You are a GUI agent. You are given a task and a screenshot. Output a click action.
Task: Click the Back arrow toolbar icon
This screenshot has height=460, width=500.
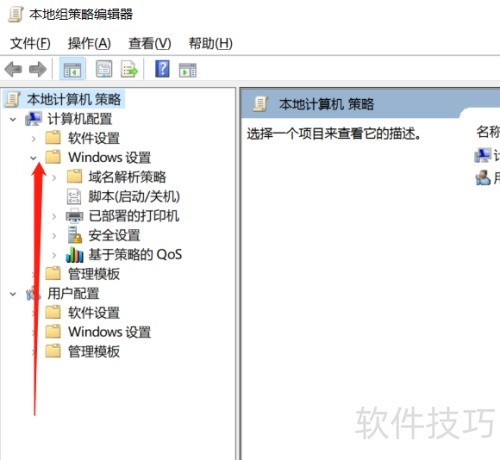pos(13,69)
